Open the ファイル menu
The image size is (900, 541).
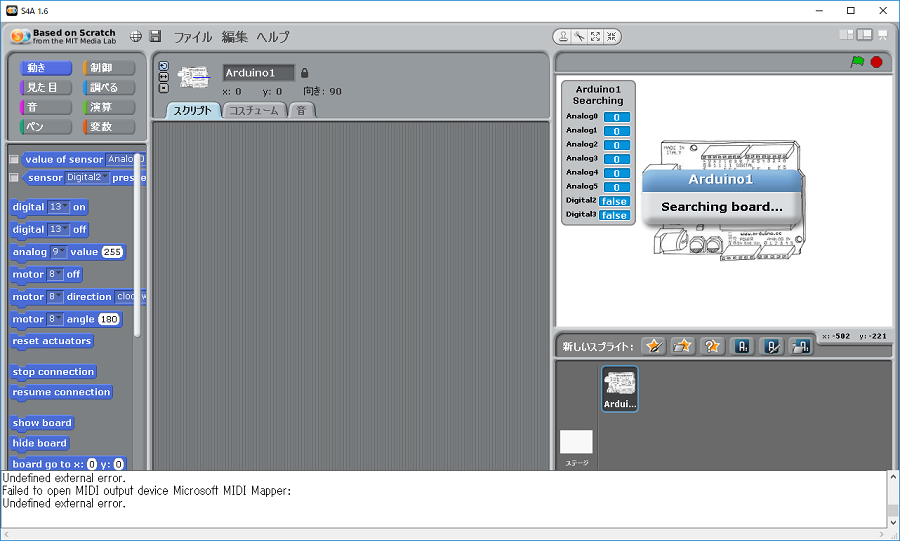tap(193, 37)
